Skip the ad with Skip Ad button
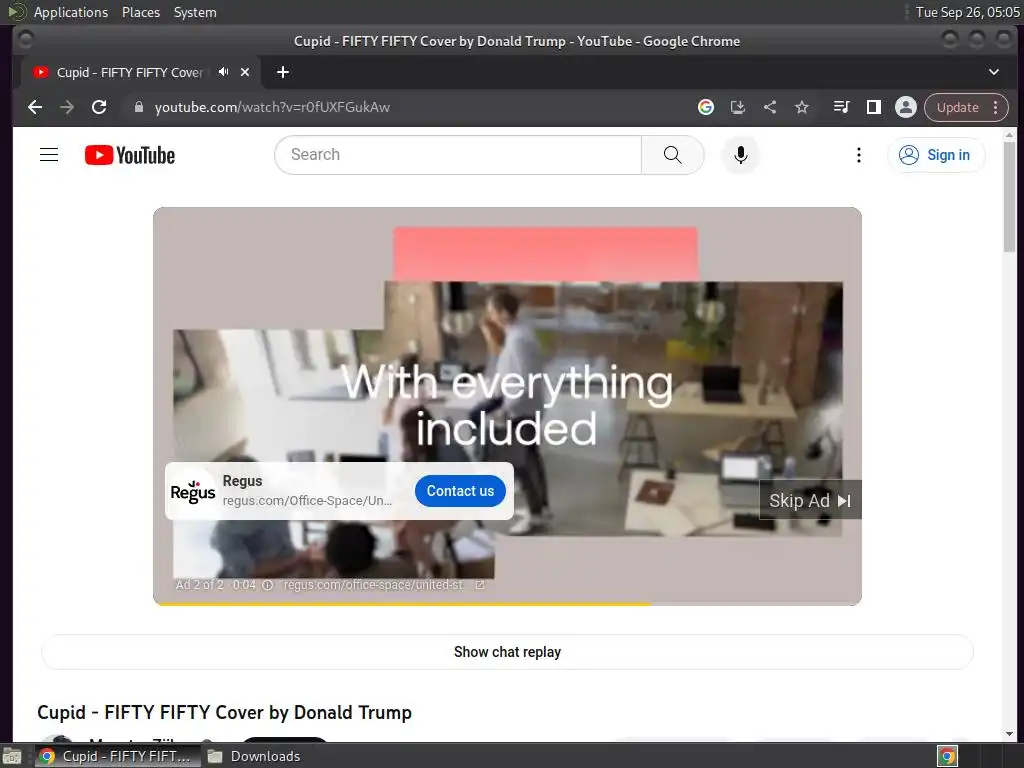This screenshot has width=1024, height=768. tap(810, 500)
